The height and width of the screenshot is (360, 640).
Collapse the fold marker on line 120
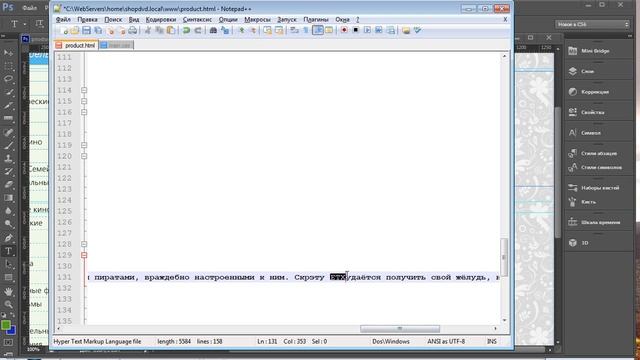click(x=84, y=156)
